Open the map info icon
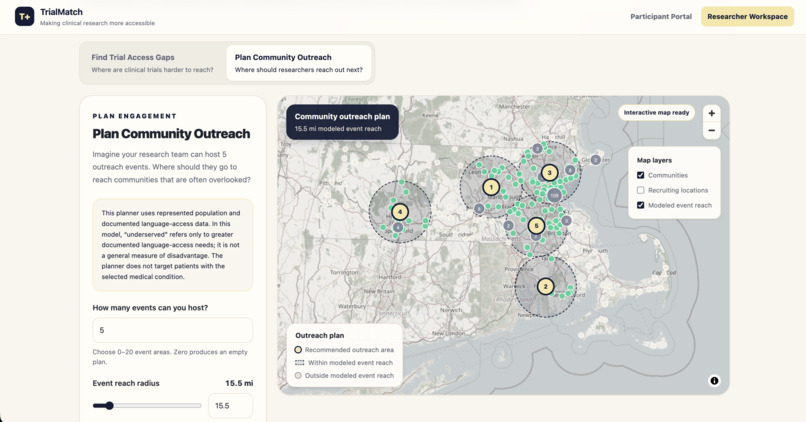 (714, 381)
